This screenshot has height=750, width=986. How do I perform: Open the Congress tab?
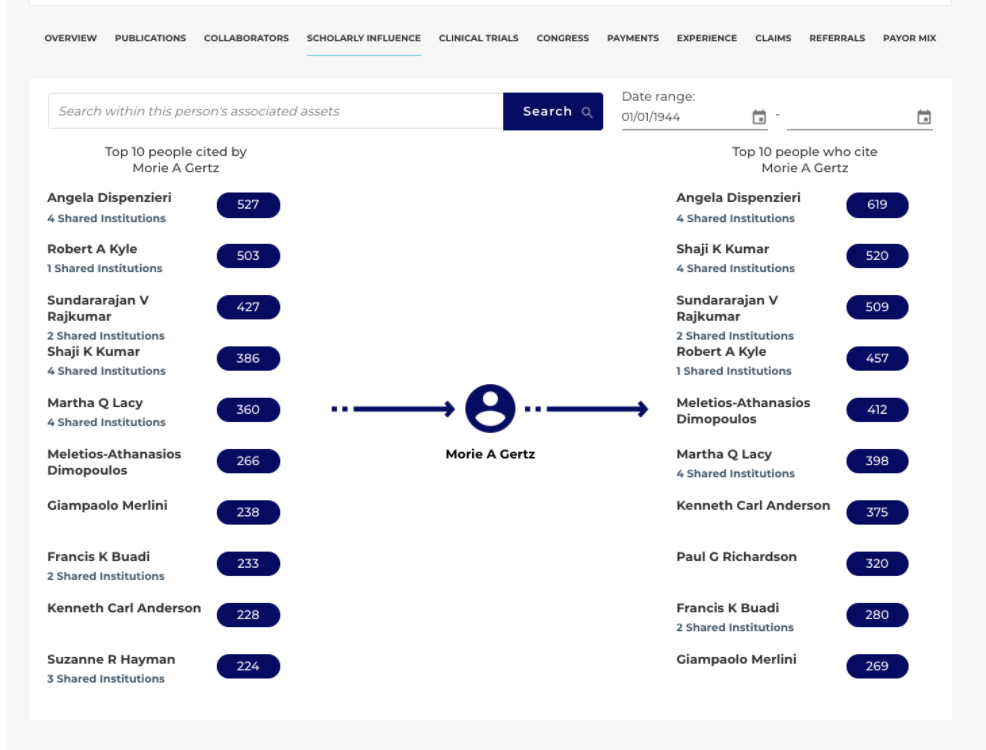(563, 38)
